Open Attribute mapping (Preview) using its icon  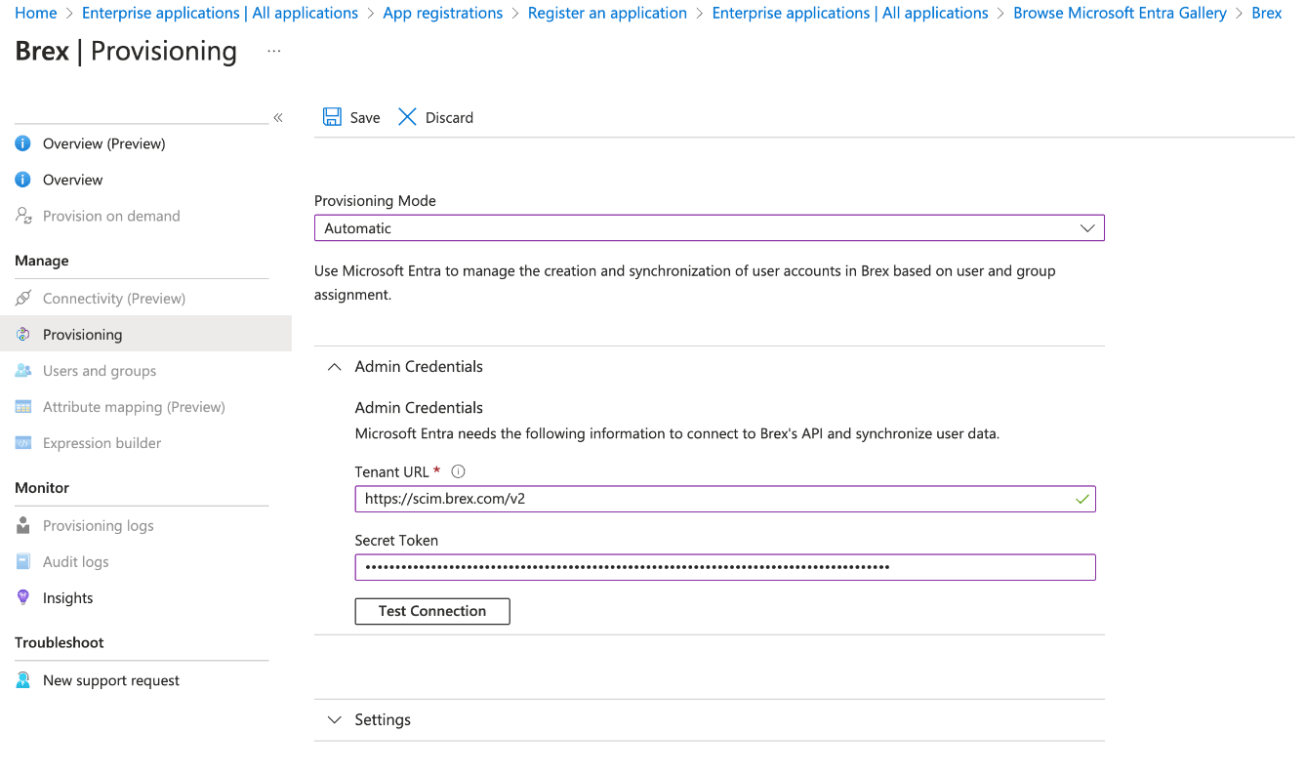coord(25,407)
